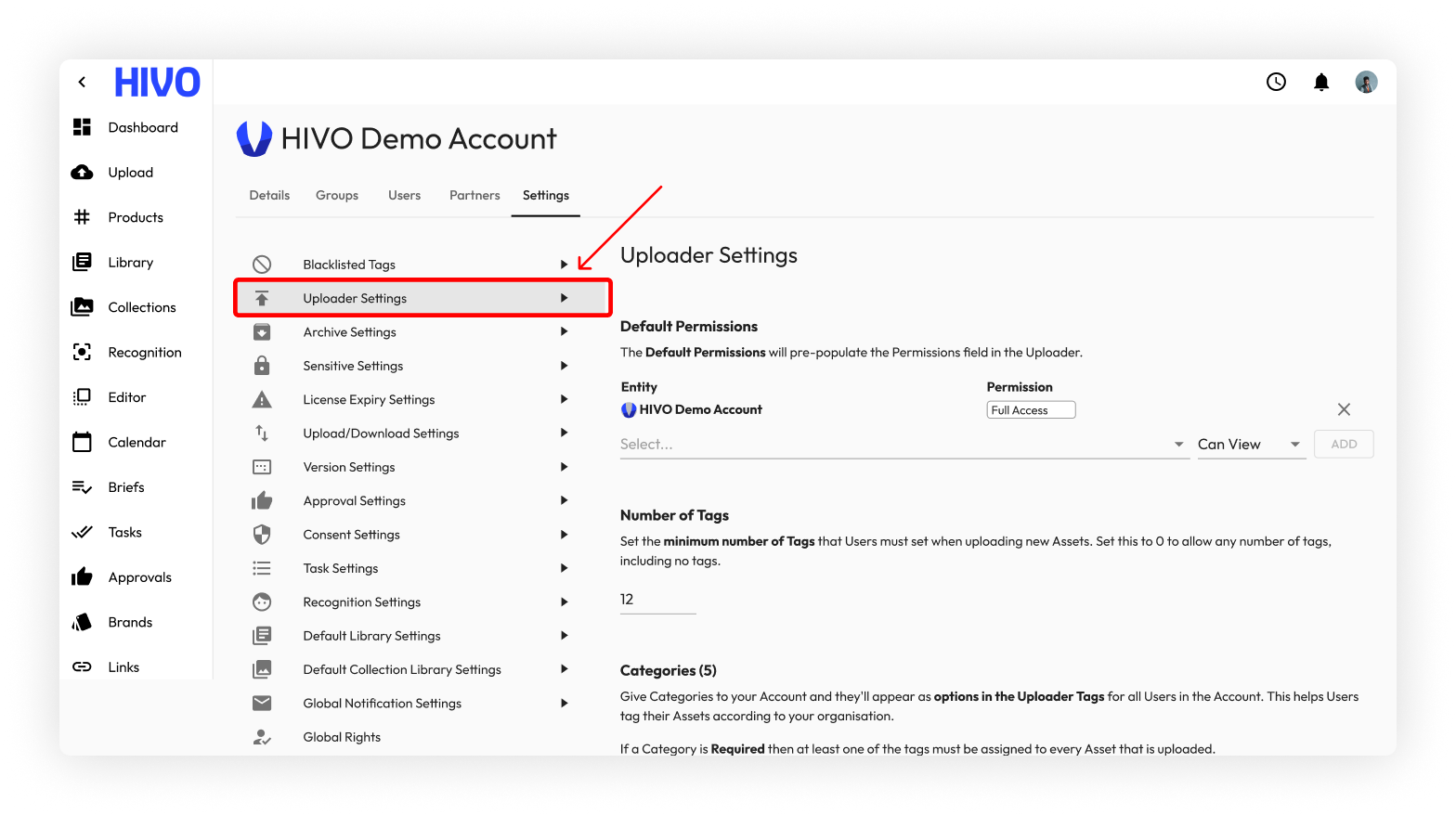Open Brands in the sidebar
1456x815 pixels.
[130, 623]
